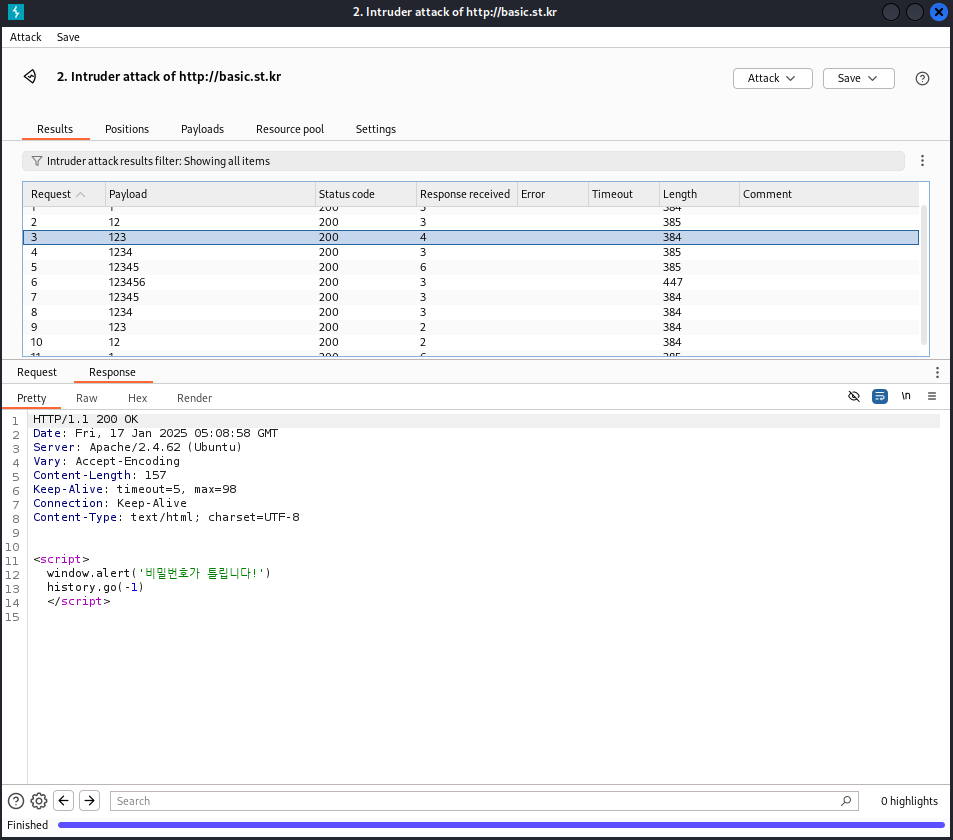Switch to the Settings tab
Image resolution: width=953 pixels, height=840 pixels.
376,129
